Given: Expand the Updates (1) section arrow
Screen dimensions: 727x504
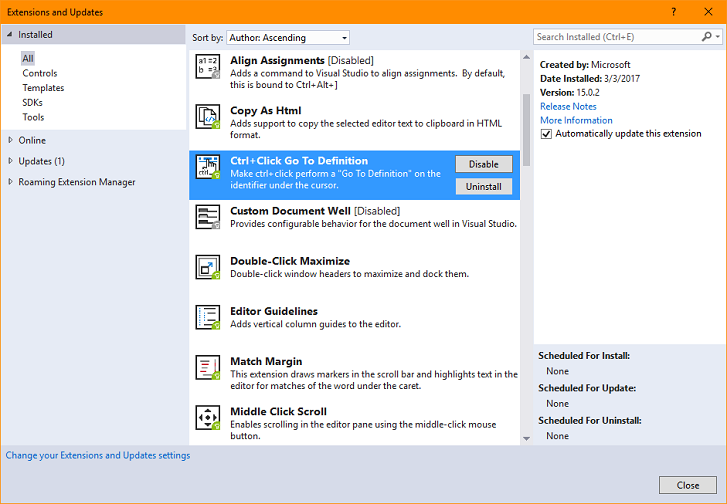Looking at the screenshot, I should (x=10, y=161).
